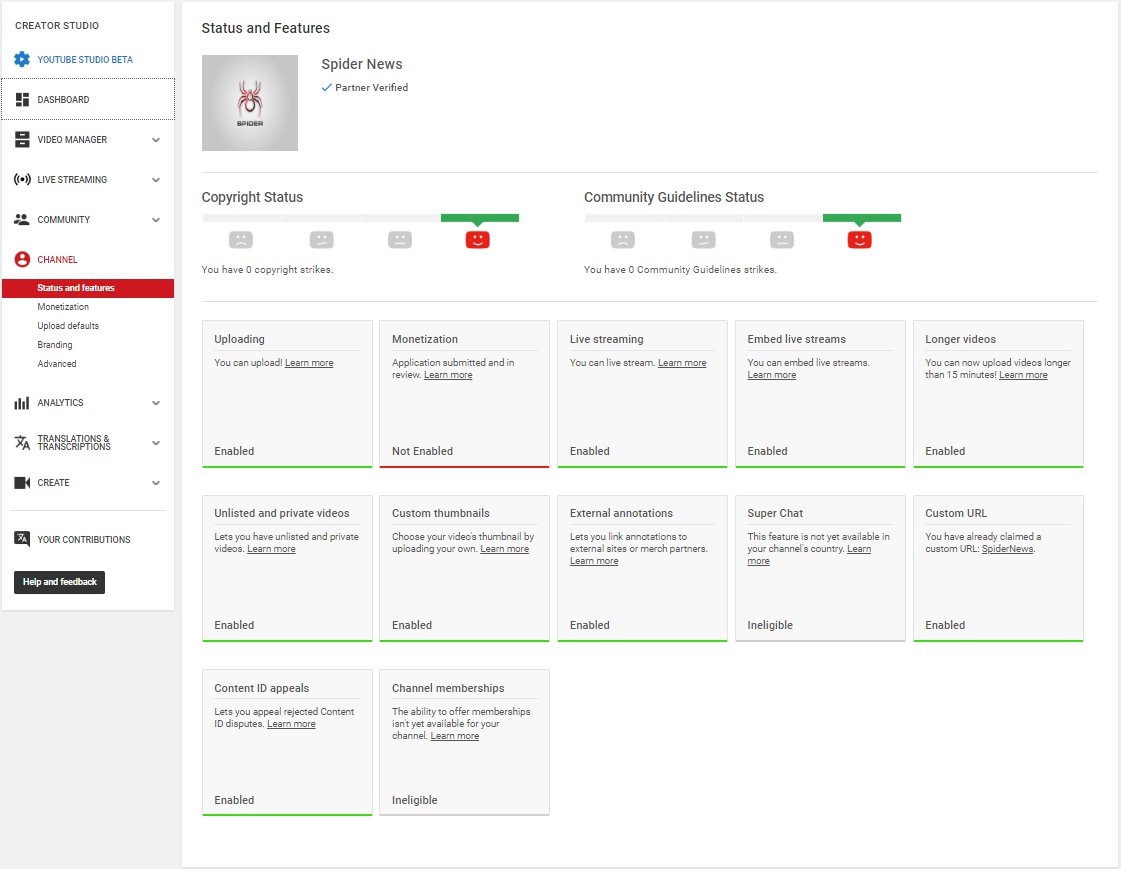Open Advanced under Channel
The width and height of the screenshot is (1121, 869).
coord(56,364)
